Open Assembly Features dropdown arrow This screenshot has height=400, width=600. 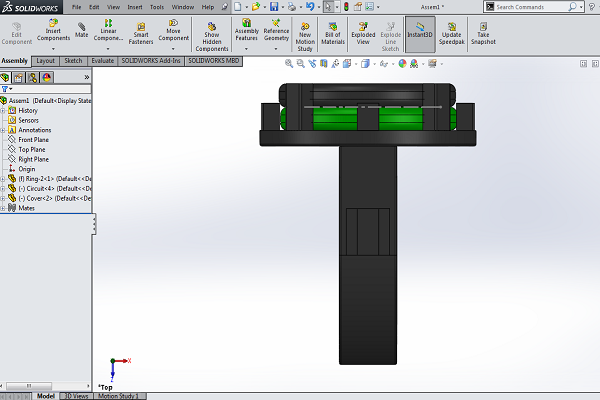point(246,49)
